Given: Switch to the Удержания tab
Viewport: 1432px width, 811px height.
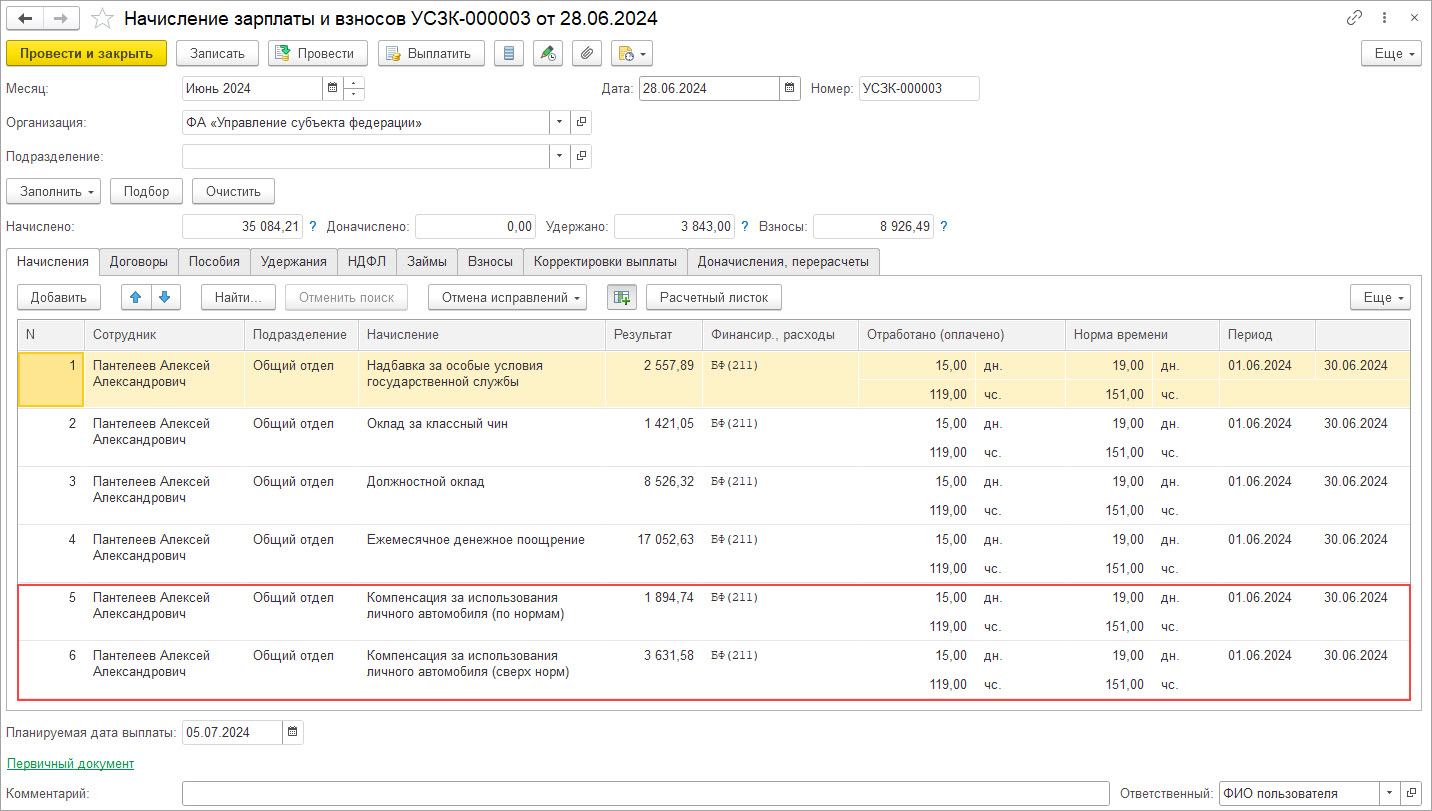Looking at the screenshot, I should point(294,262).
